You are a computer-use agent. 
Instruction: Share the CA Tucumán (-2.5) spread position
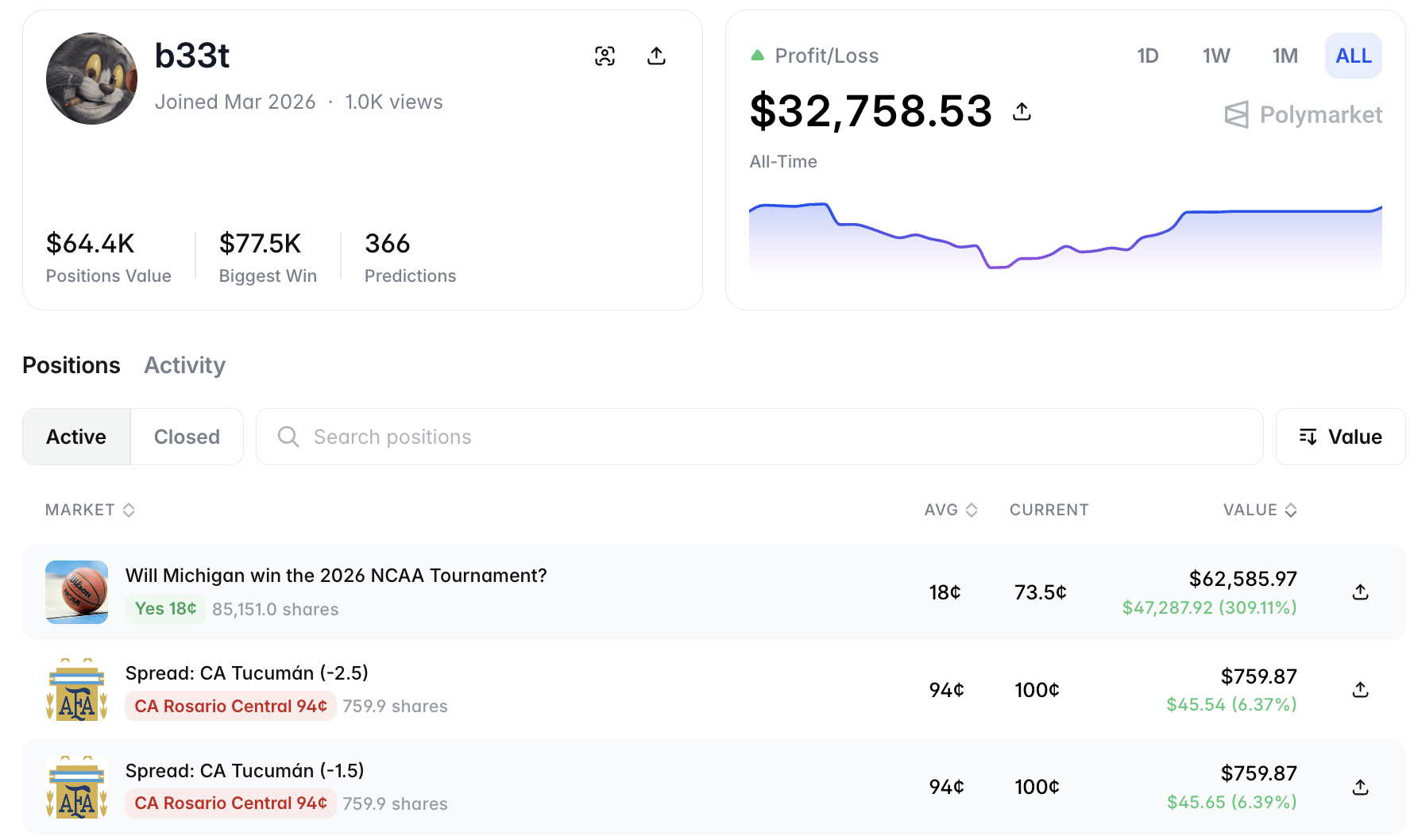(x=1360, y=689)
